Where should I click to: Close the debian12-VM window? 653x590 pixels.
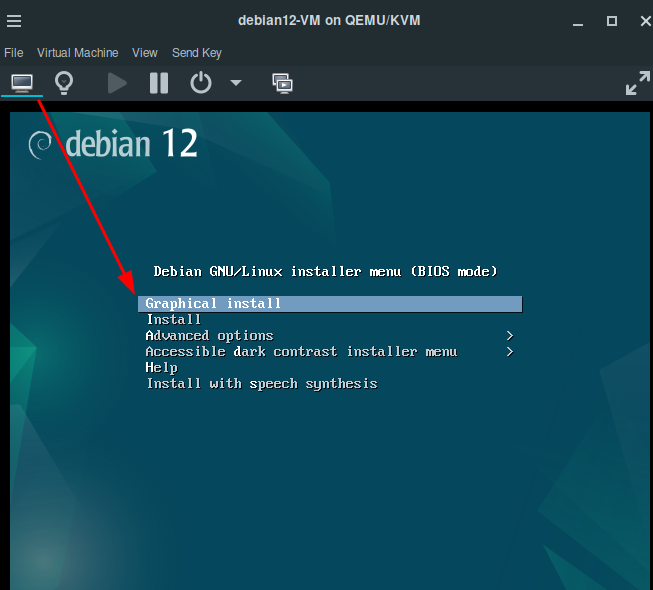tap(646, 21)
